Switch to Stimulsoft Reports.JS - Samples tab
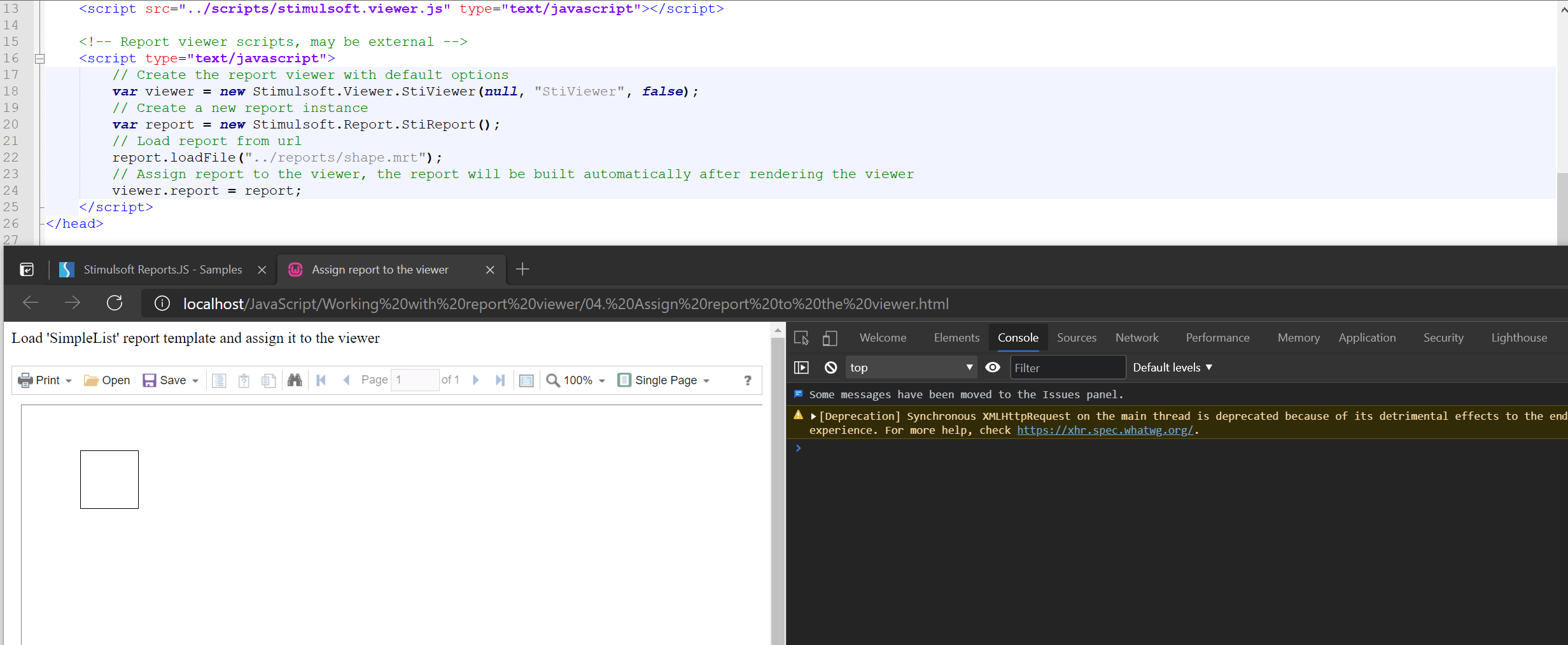The width and height of the screenshot is (1568, 645). 163,270
